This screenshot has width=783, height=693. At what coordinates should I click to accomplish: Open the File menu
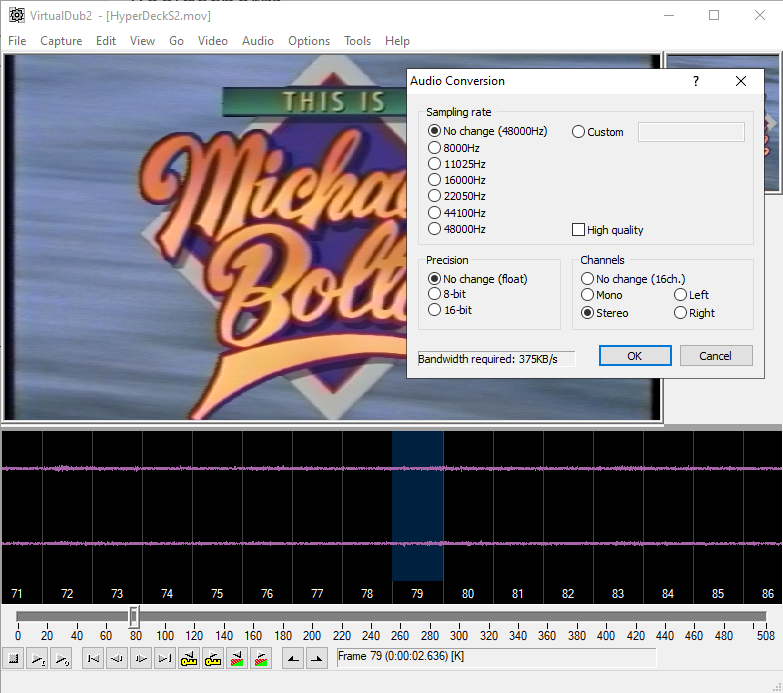click(17, 41)
